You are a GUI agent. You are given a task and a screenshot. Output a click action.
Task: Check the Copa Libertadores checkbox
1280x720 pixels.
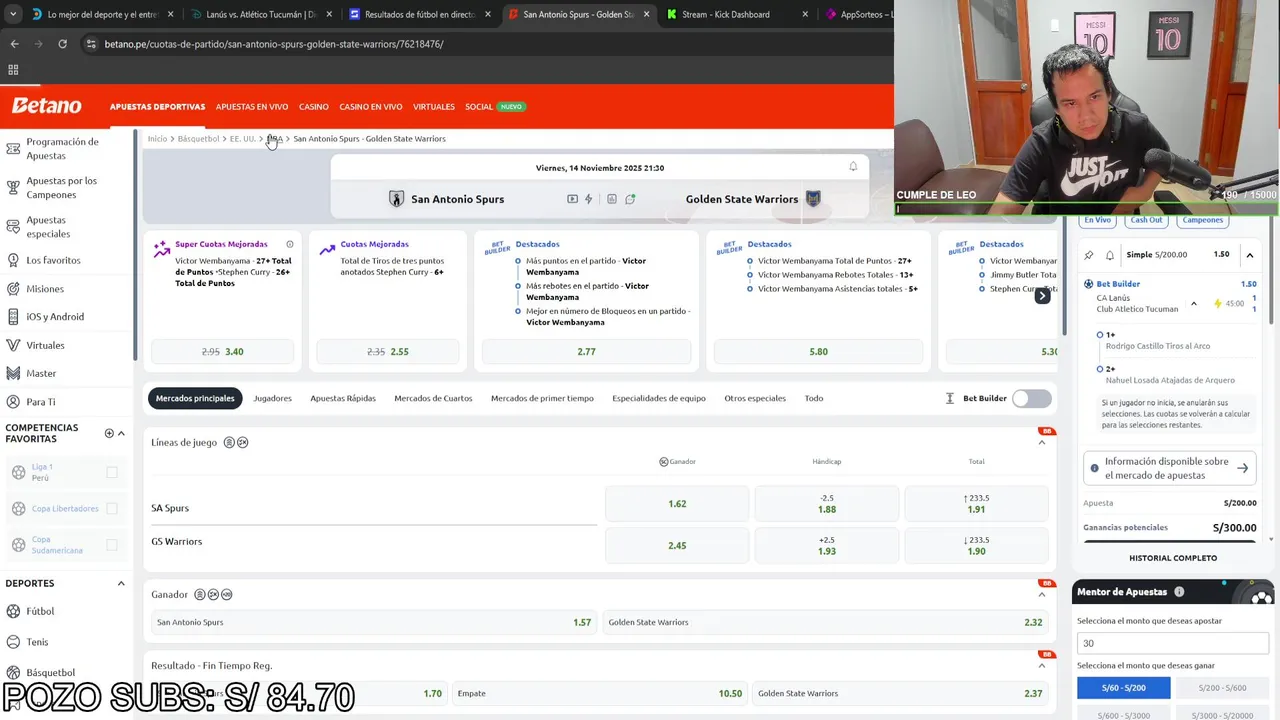tap(112, 508)
